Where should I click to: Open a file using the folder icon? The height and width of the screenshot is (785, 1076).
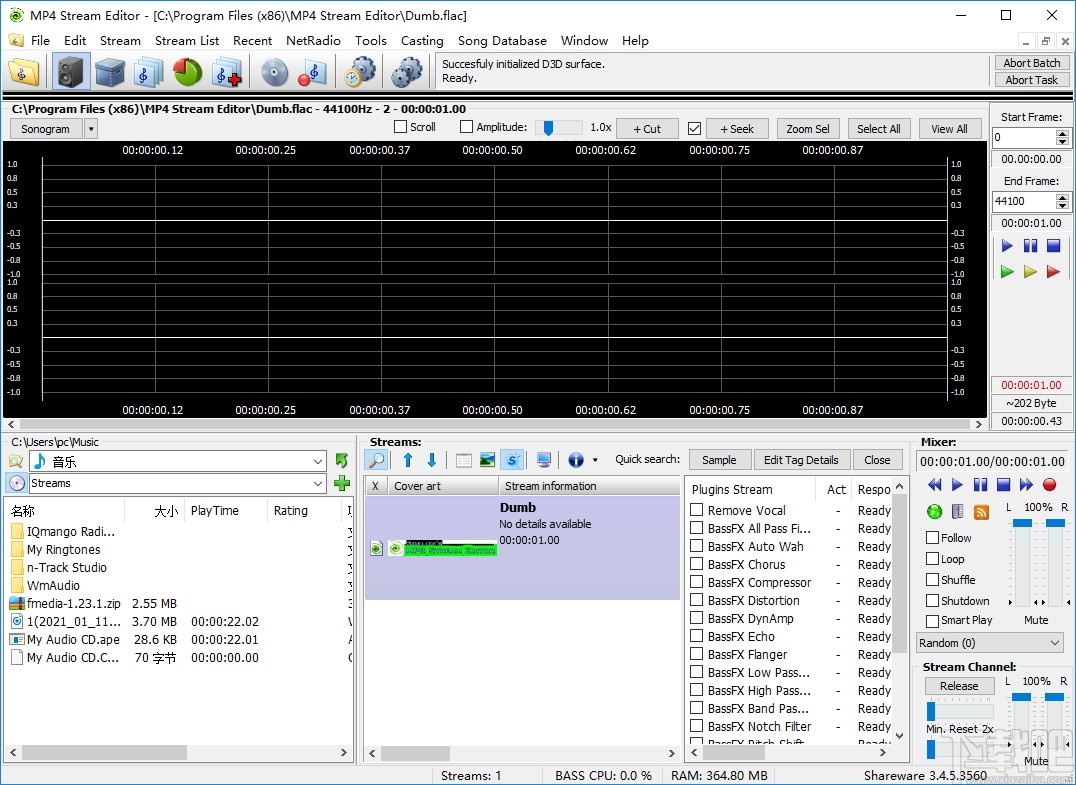click(x=24, y=71)
